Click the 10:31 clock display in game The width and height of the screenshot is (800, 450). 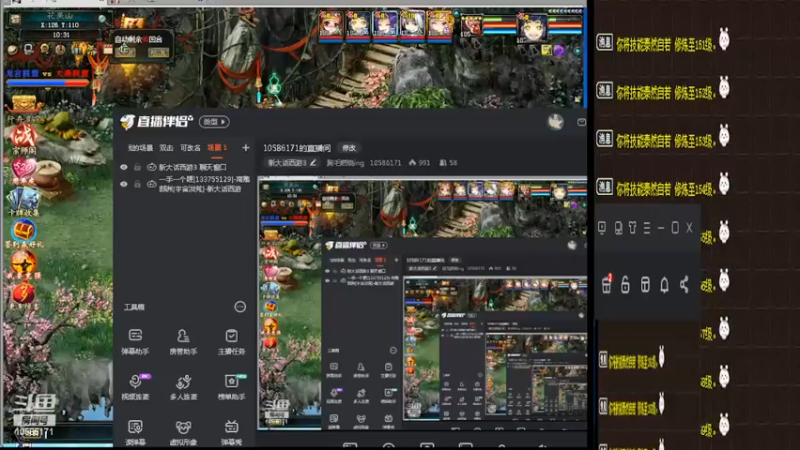(x=61, y=35)
